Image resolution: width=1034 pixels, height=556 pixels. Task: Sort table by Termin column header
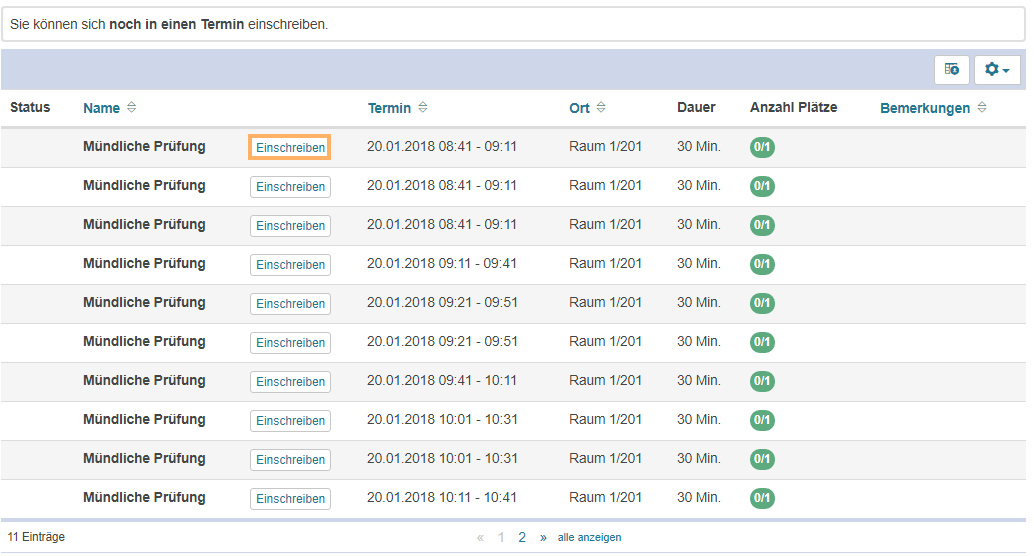[x=389, y=108]
